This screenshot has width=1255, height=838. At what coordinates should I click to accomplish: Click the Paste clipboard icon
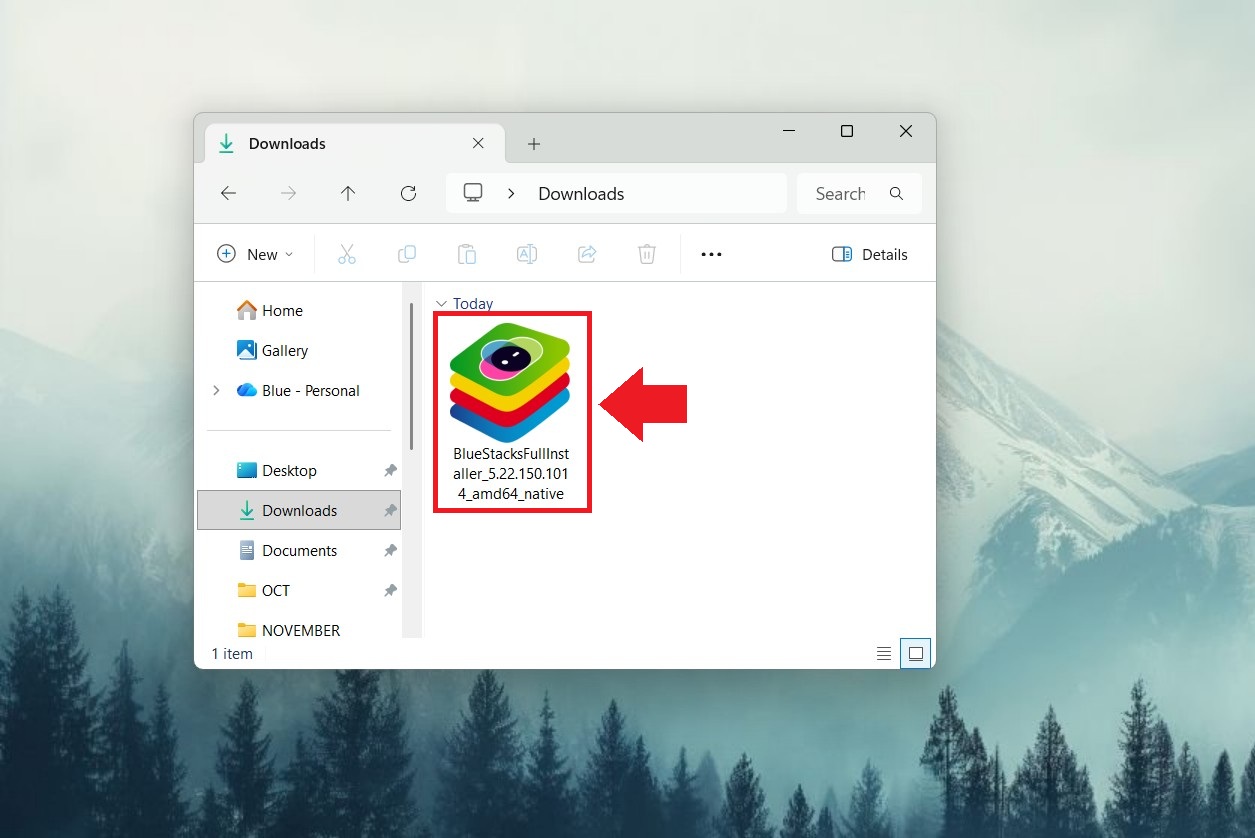point(467,254)
